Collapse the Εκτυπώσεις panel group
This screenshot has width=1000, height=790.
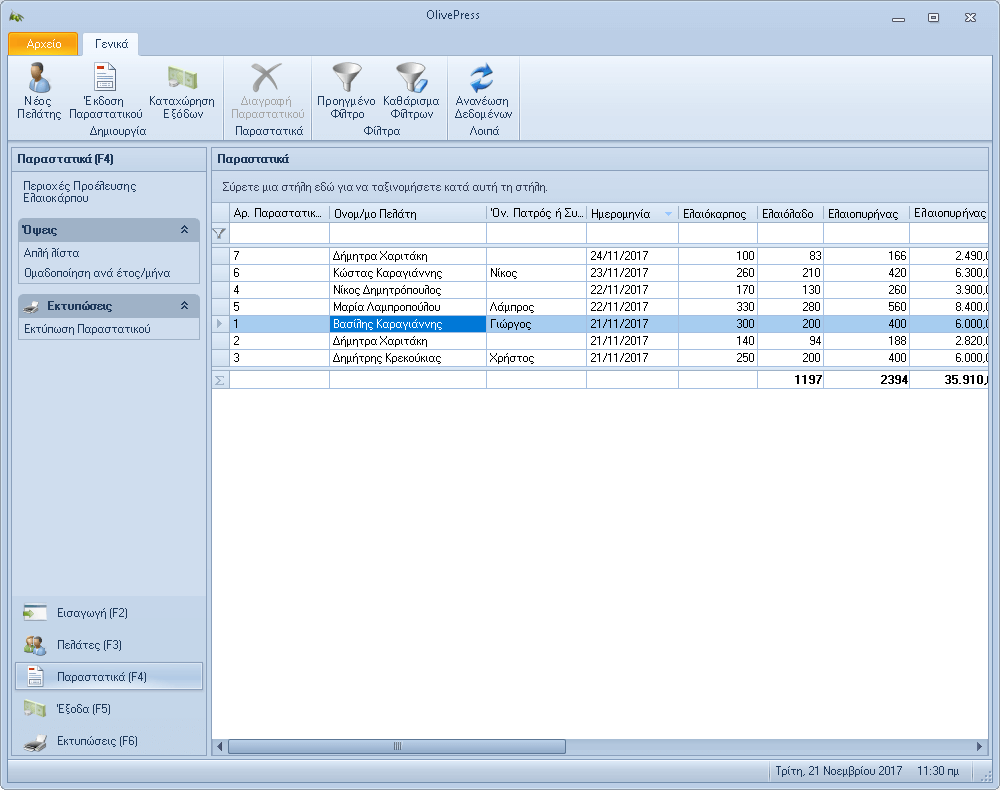(x=184, y=306)
